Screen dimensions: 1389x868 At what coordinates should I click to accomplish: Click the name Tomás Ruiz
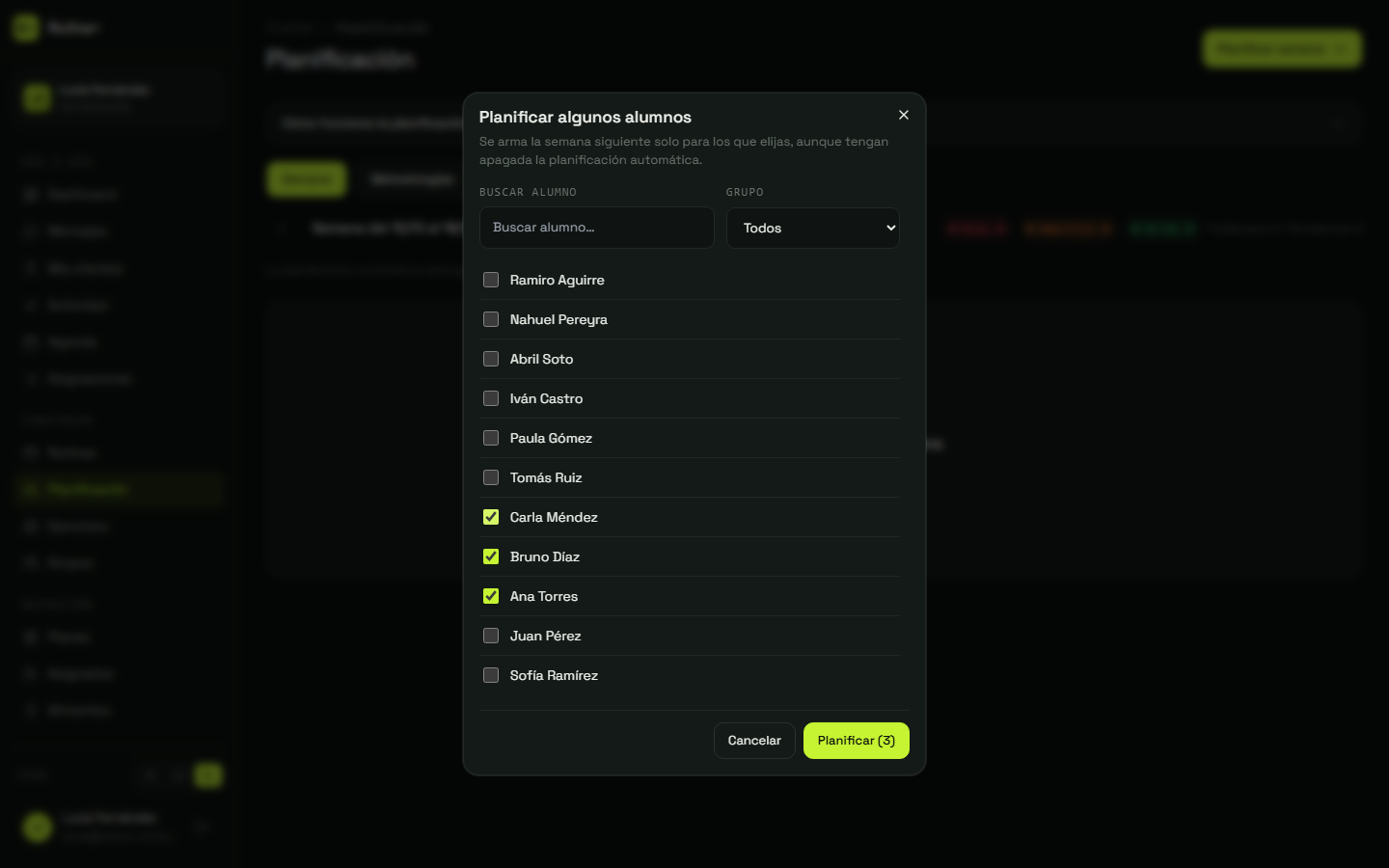(x=546, y=477)
